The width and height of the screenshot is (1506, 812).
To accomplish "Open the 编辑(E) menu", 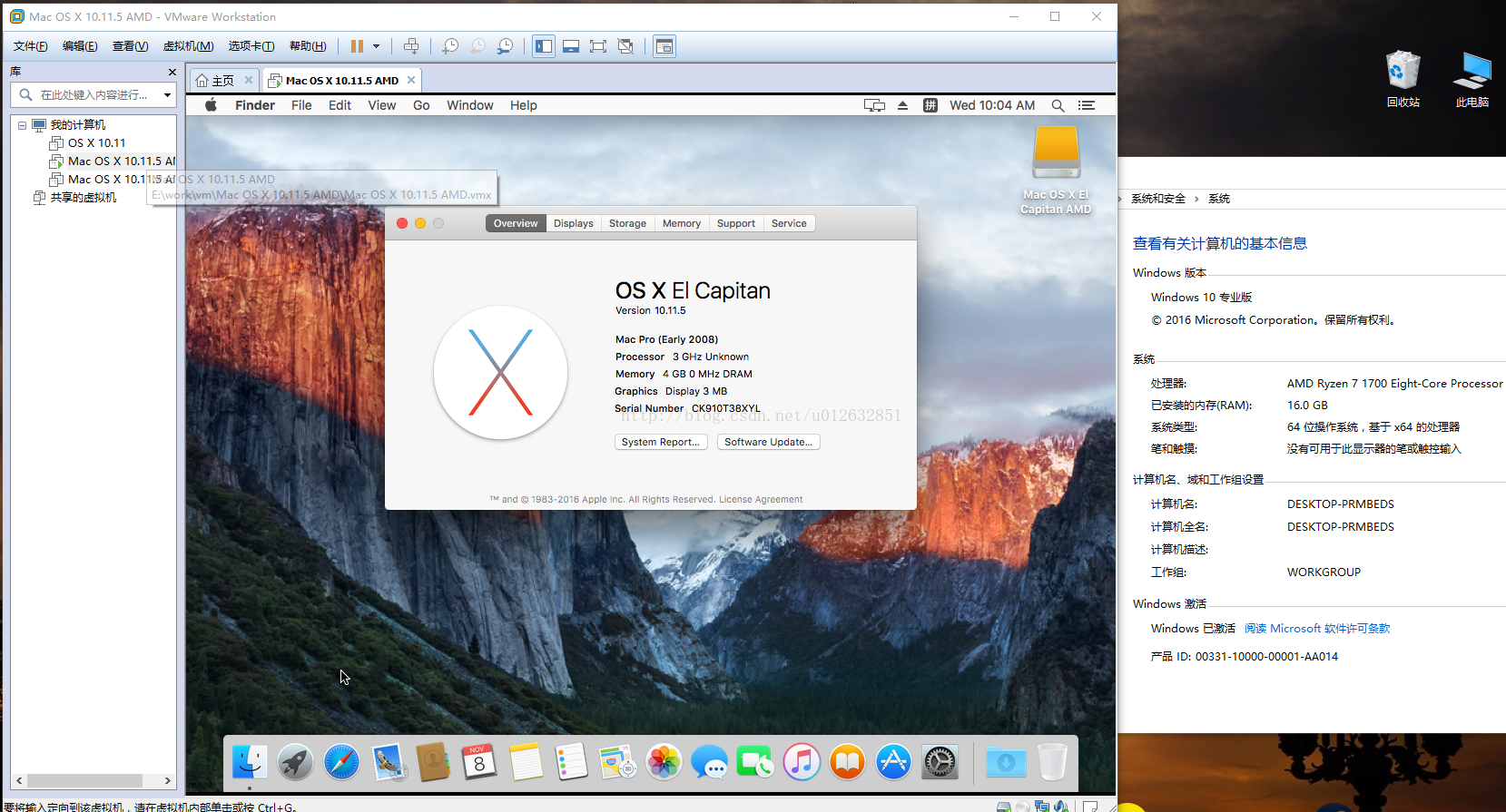I will point(80,46).
